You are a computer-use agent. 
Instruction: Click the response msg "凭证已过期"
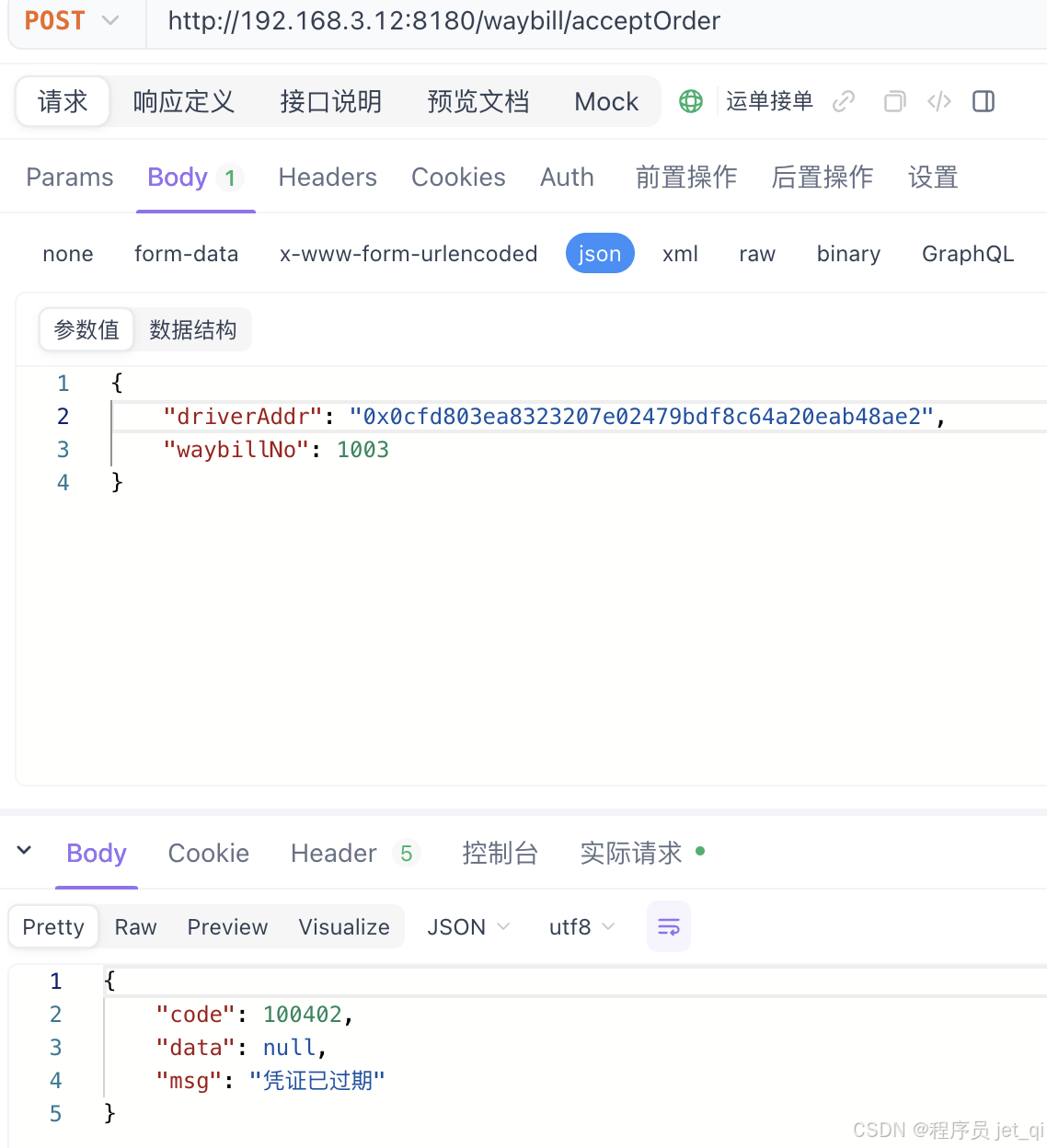click(316, 1081)
